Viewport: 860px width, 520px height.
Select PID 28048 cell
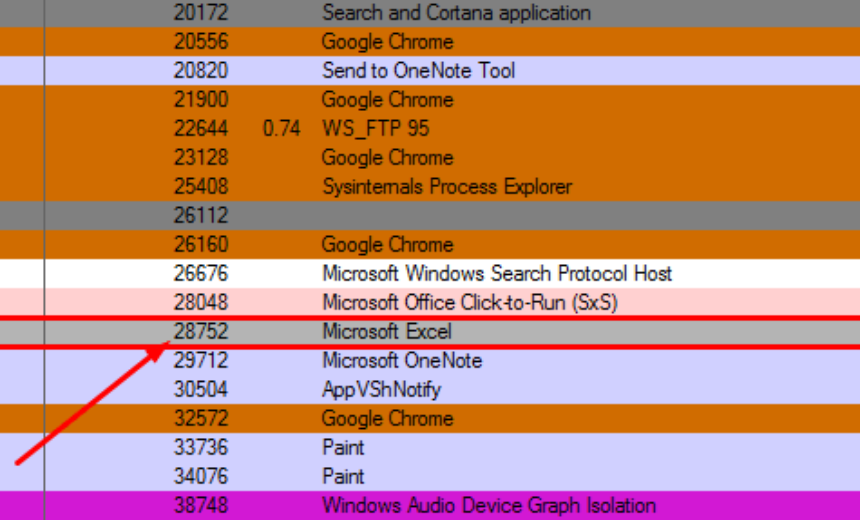201,303
